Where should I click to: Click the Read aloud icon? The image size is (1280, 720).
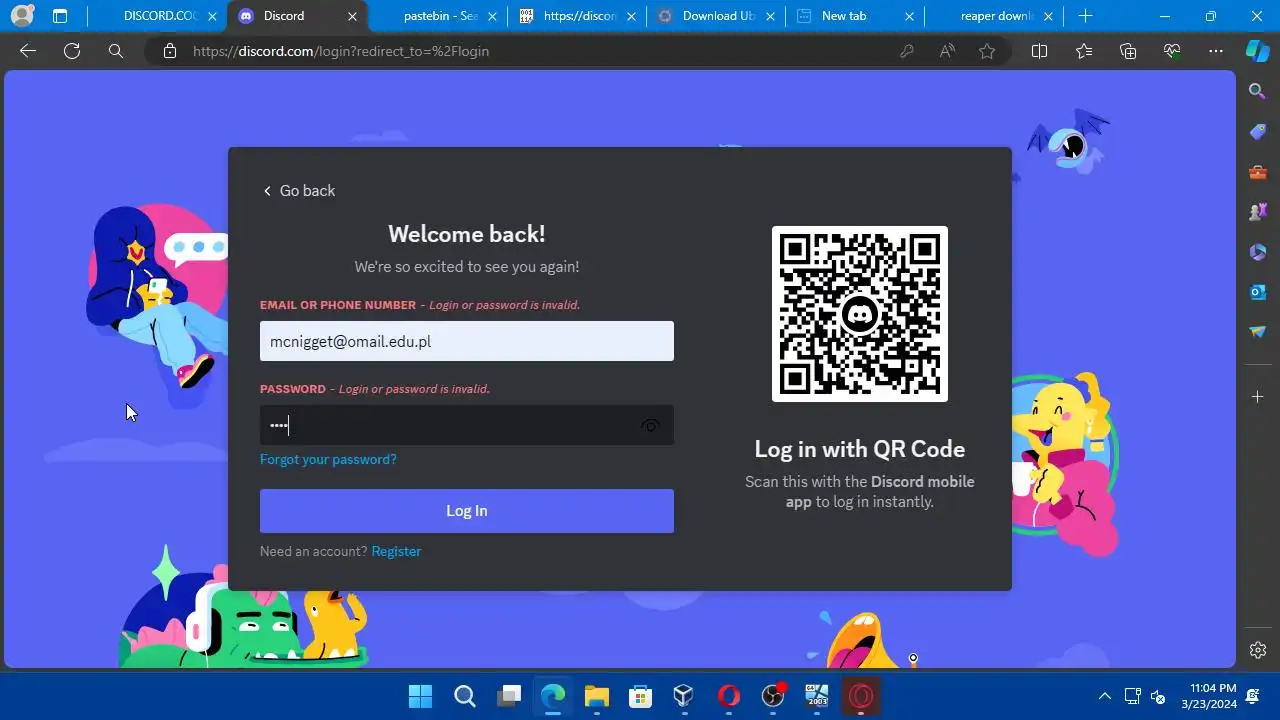(x=947, y=51)
